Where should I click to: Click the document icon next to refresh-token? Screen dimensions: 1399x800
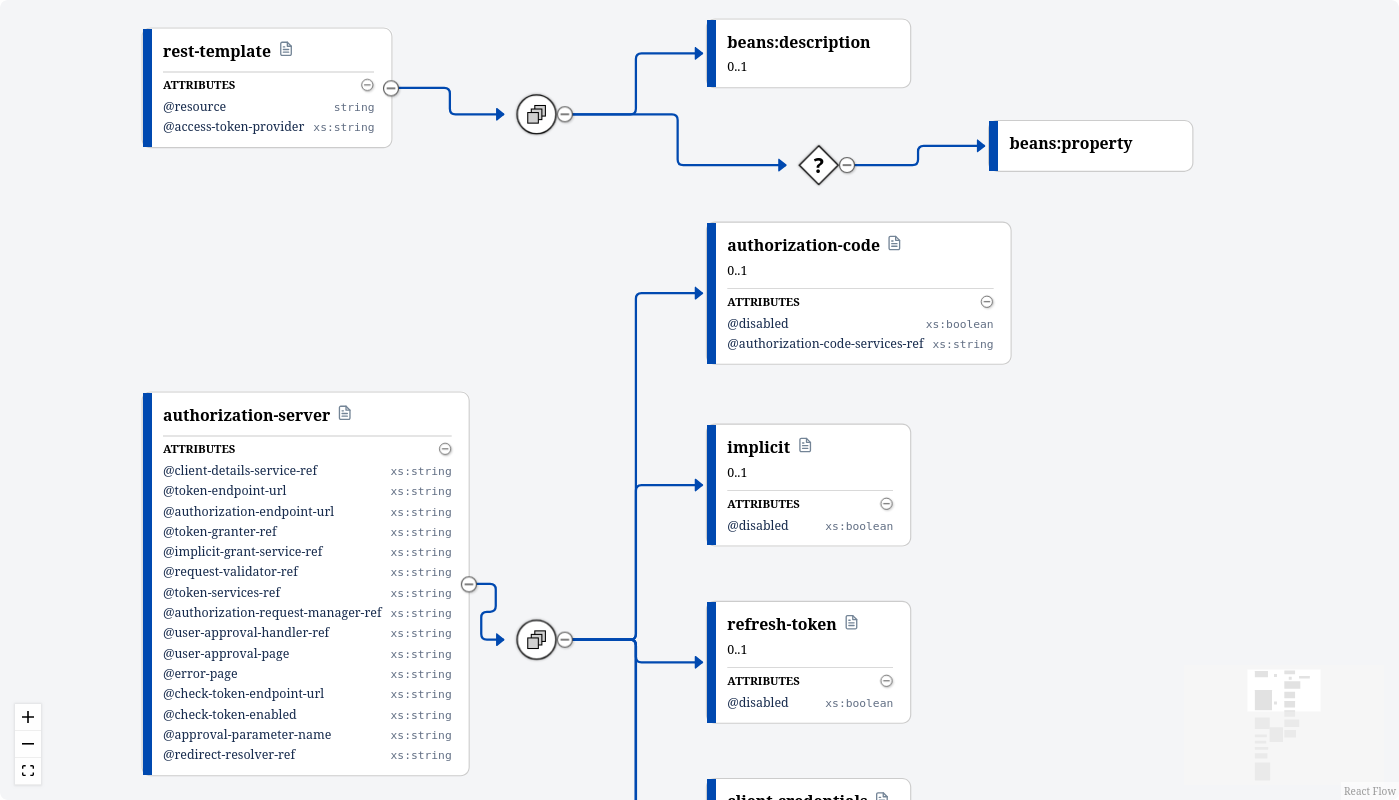[x=851, y=621]
